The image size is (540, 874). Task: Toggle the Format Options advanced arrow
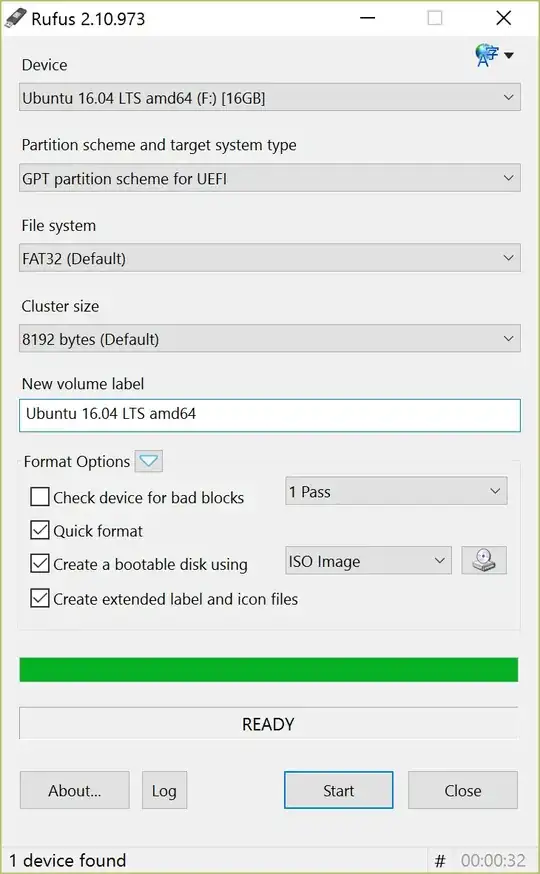point(149,461)
